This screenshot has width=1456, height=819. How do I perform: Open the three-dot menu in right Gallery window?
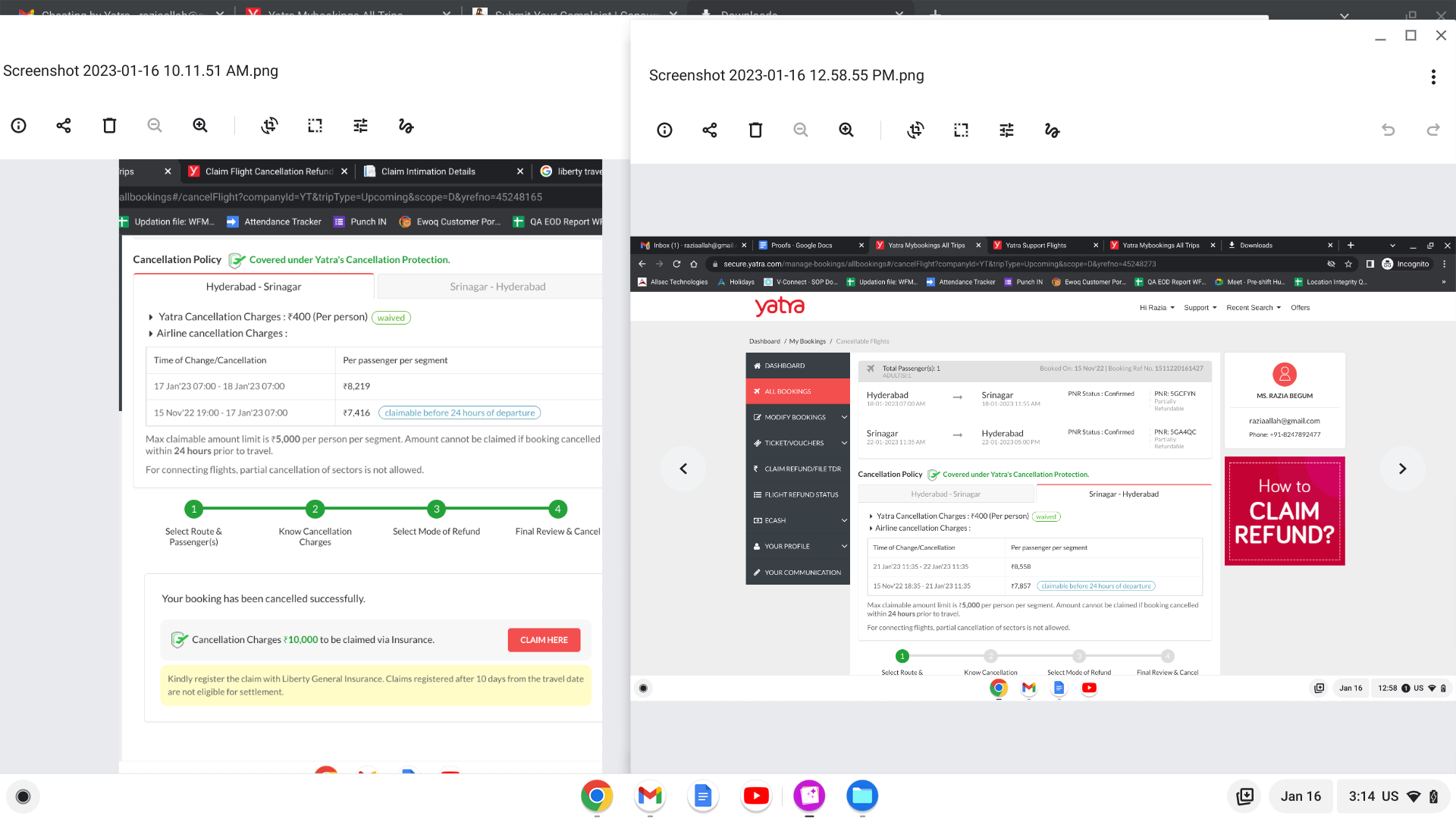1433,77
